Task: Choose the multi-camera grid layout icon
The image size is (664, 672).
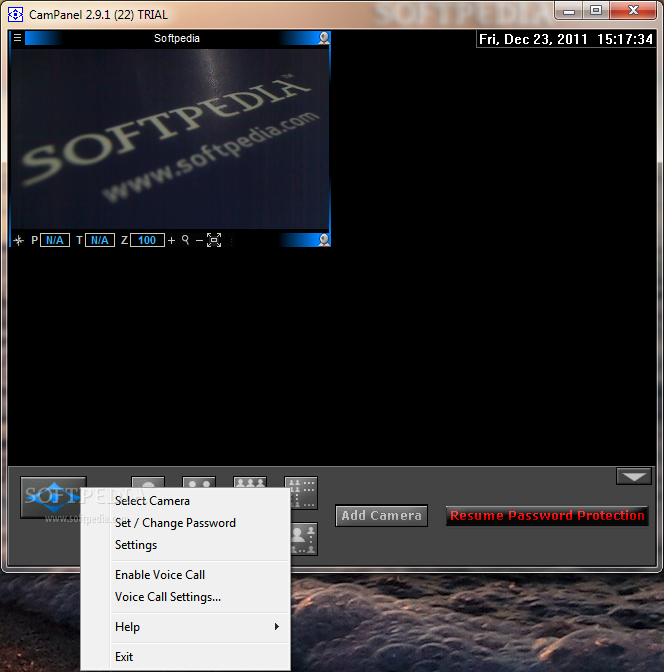Action: pos(304,492)
